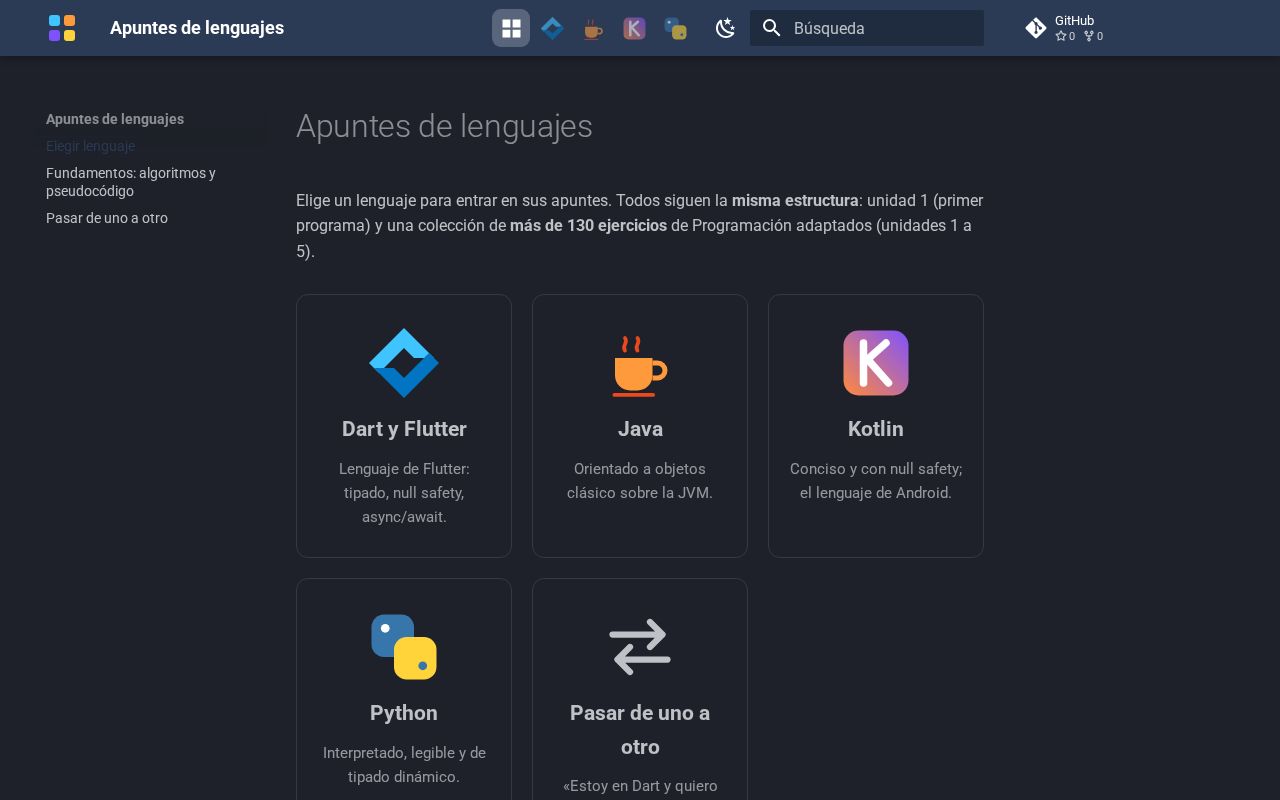Click the bold text 'más de 130 ejercicios'
This screenshot has width=1280, height=800.
[588, 226]
